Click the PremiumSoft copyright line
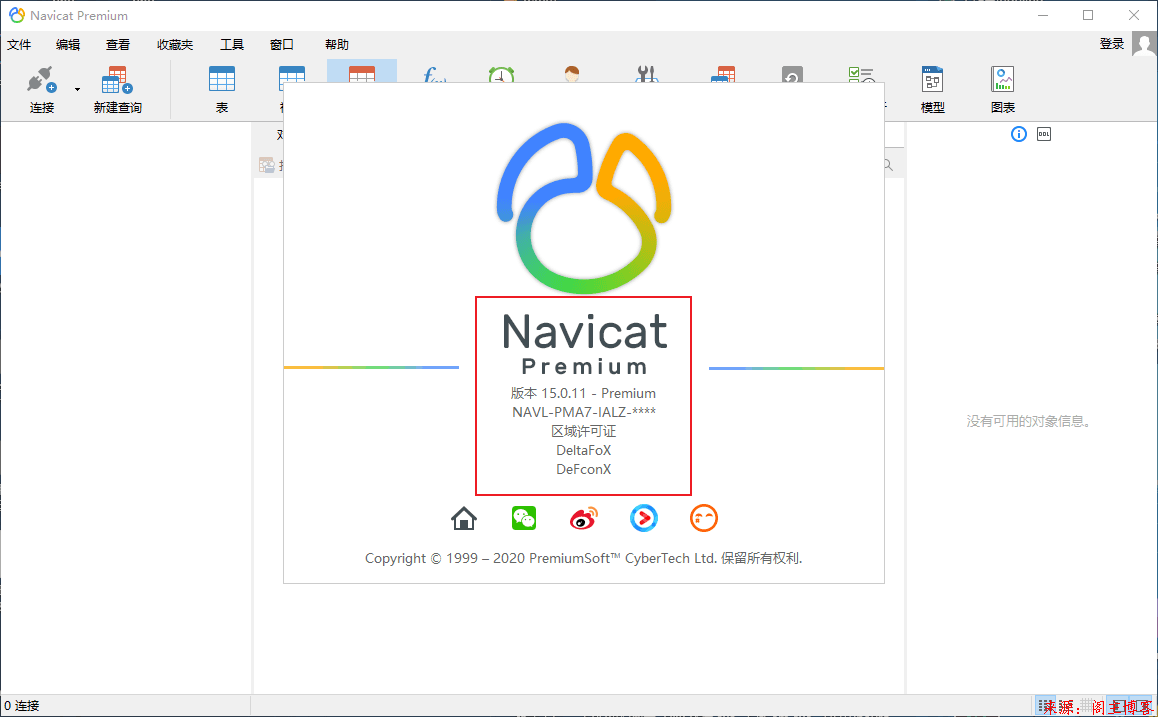1158x717 pixels. [583, 559]
